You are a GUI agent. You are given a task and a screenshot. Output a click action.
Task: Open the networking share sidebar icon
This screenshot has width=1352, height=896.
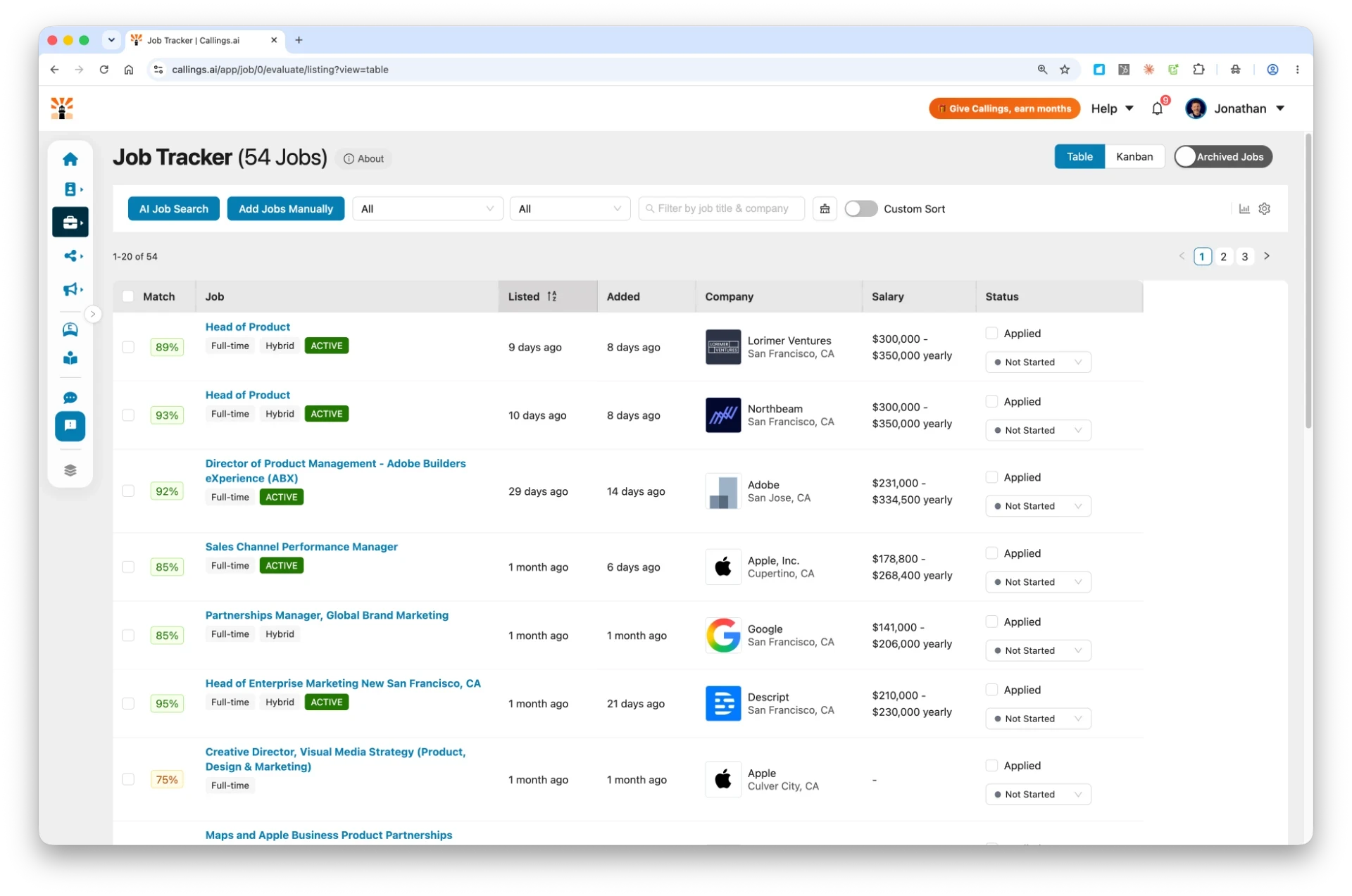click(72, 256)
